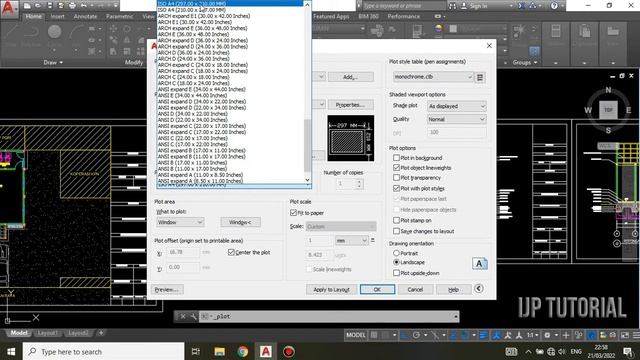Toggle lineweight display icon in status bar
This screenshot has width=640, height=360.
click(x=483, y=335)
